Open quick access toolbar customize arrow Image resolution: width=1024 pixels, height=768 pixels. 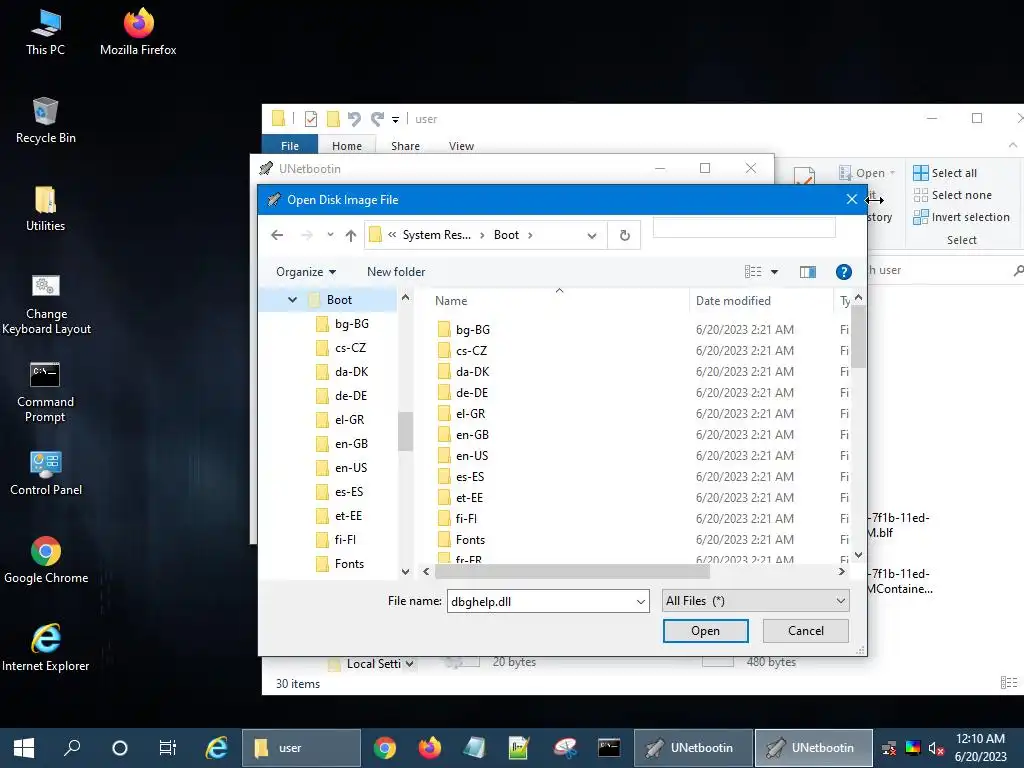pyautogui.click(x=395, y=120)
